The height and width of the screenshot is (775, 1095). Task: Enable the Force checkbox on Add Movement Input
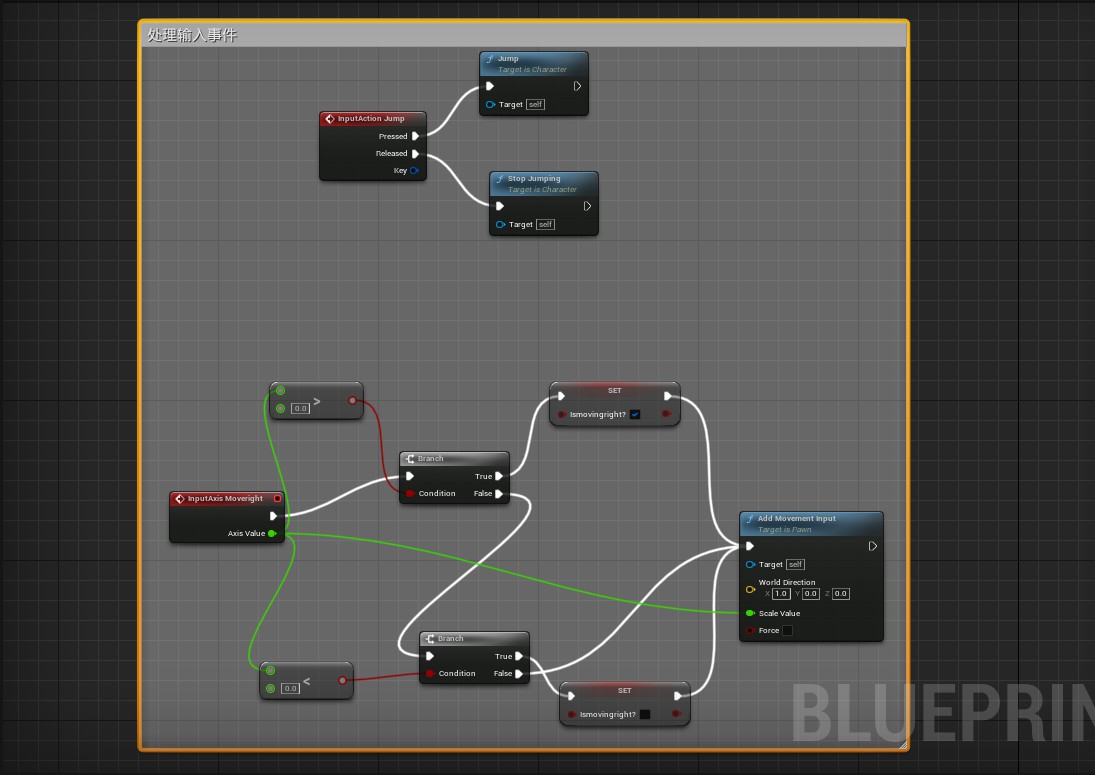click(x=787, y=631)
